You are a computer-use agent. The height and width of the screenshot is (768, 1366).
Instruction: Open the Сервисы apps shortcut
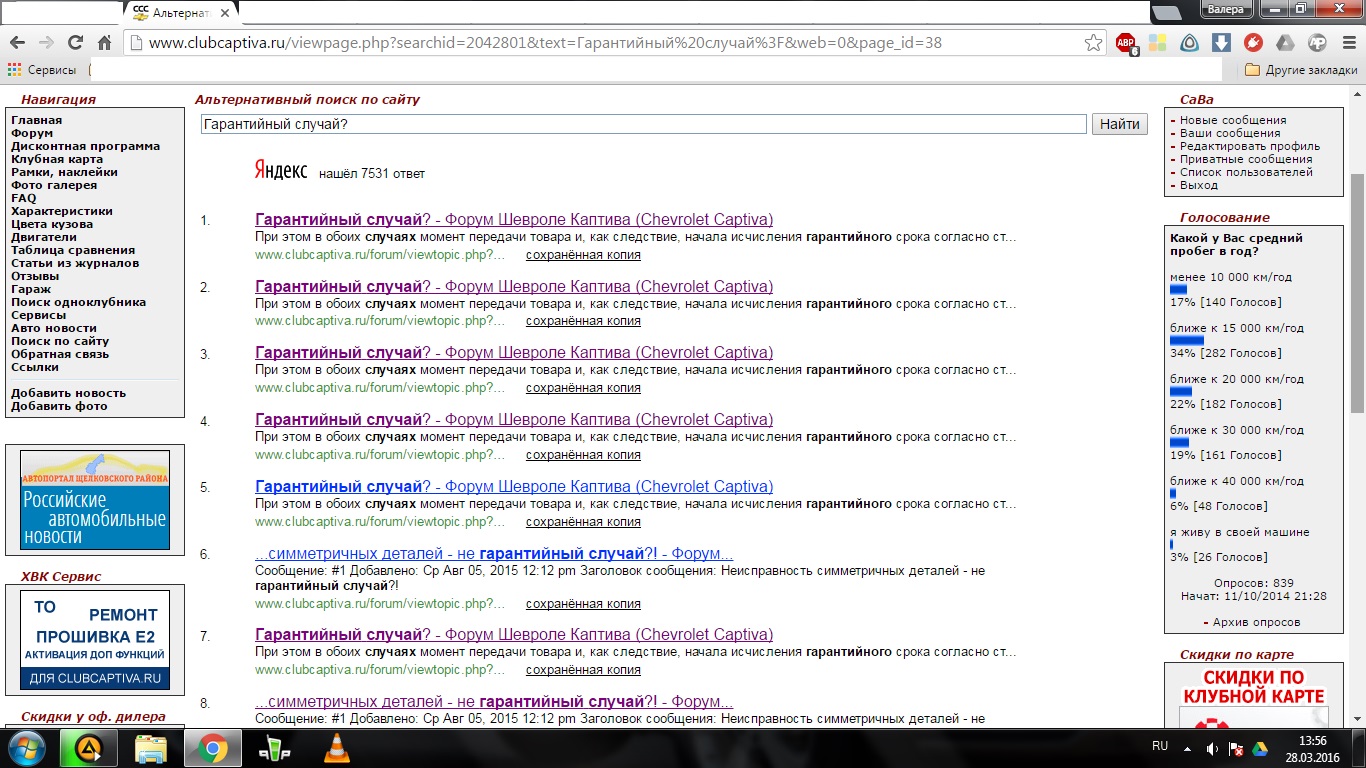coord(41,70)
